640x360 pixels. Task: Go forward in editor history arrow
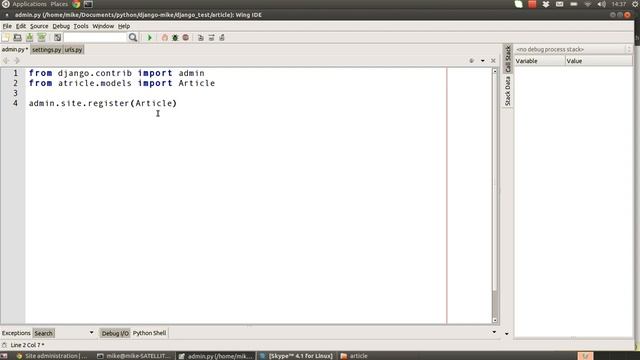point(17,60)
